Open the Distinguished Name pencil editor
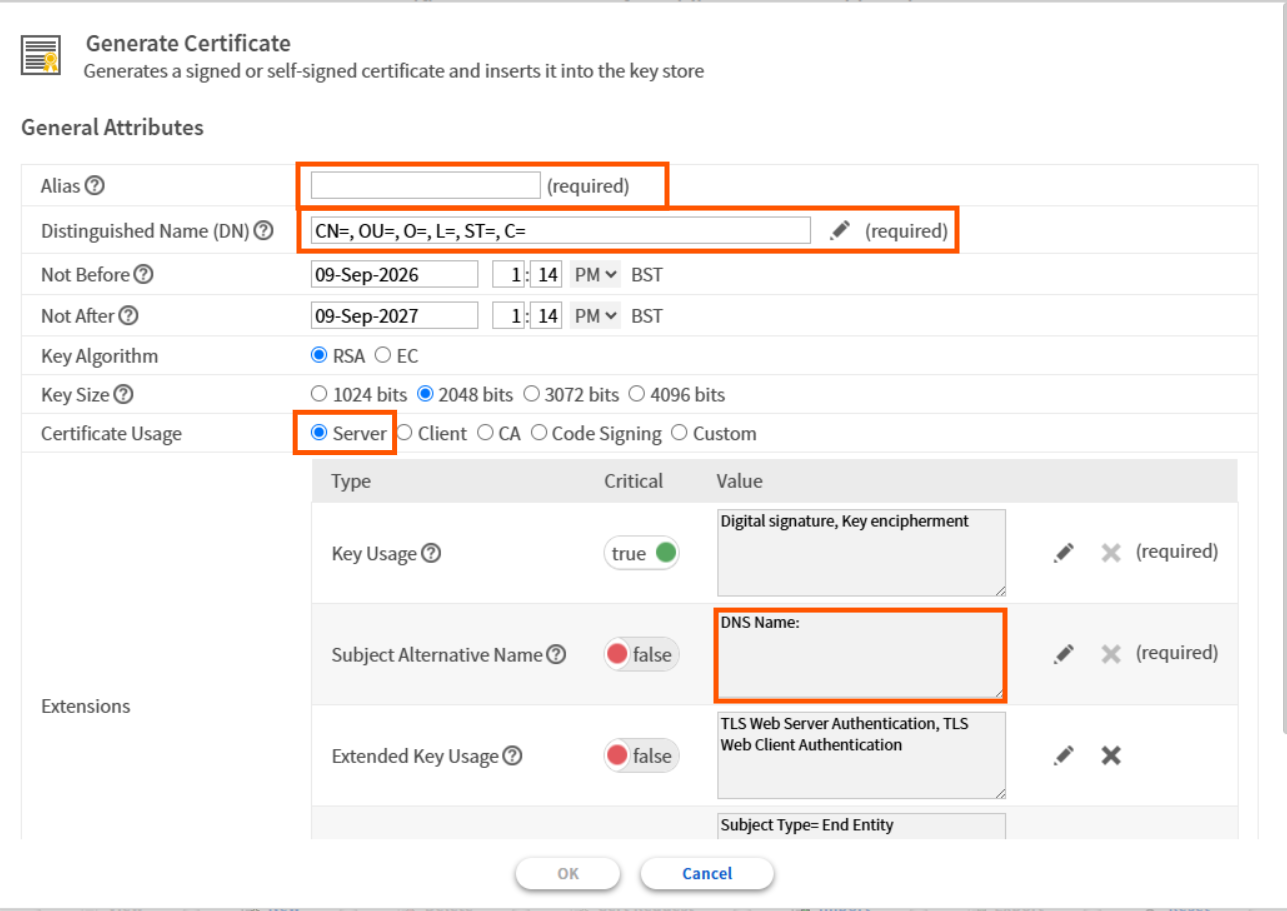 click(x=840, y=231)
